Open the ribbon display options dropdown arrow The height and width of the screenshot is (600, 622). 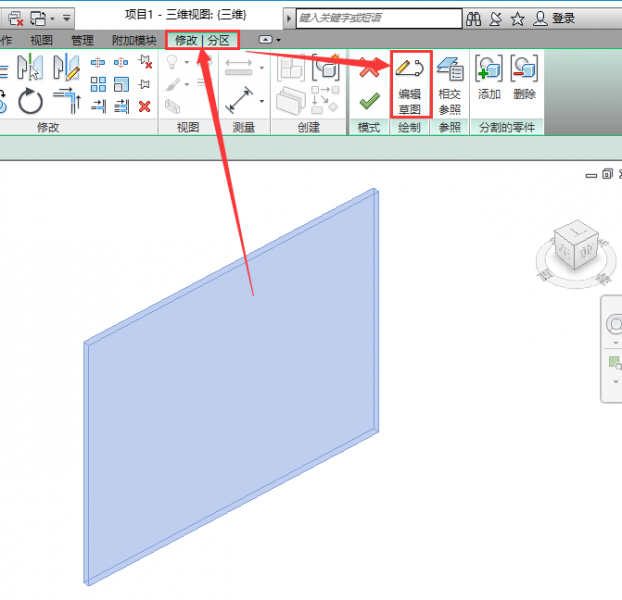coord(278,40)
